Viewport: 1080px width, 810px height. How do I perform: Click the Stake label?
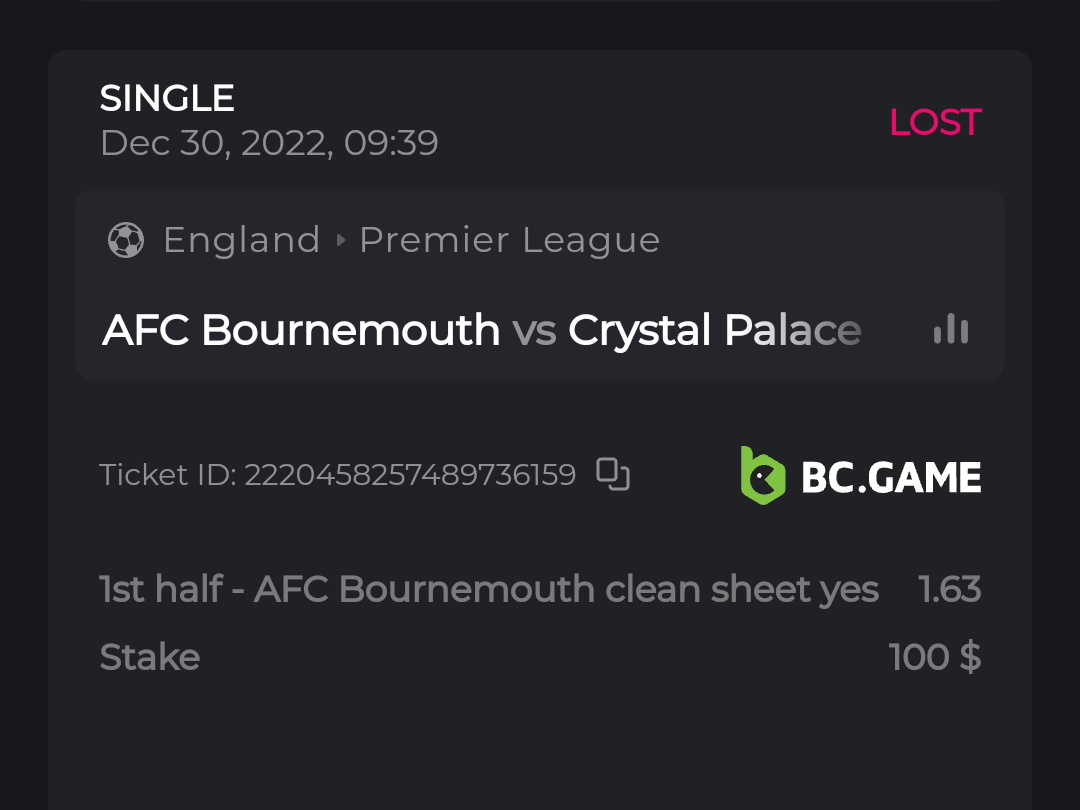[x=150, y=657]
